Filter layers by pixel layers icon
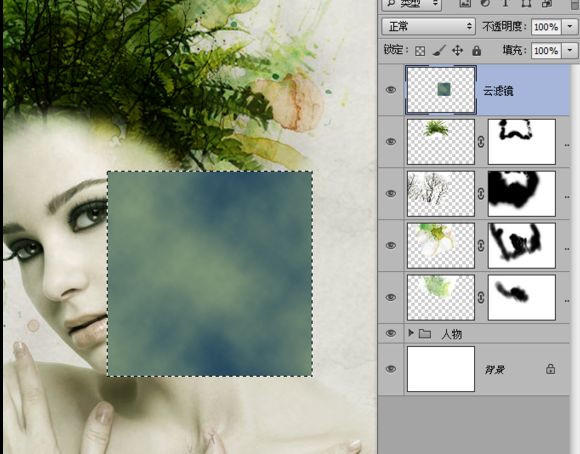The width and height of the screenshot is (580, 454). 465,3
